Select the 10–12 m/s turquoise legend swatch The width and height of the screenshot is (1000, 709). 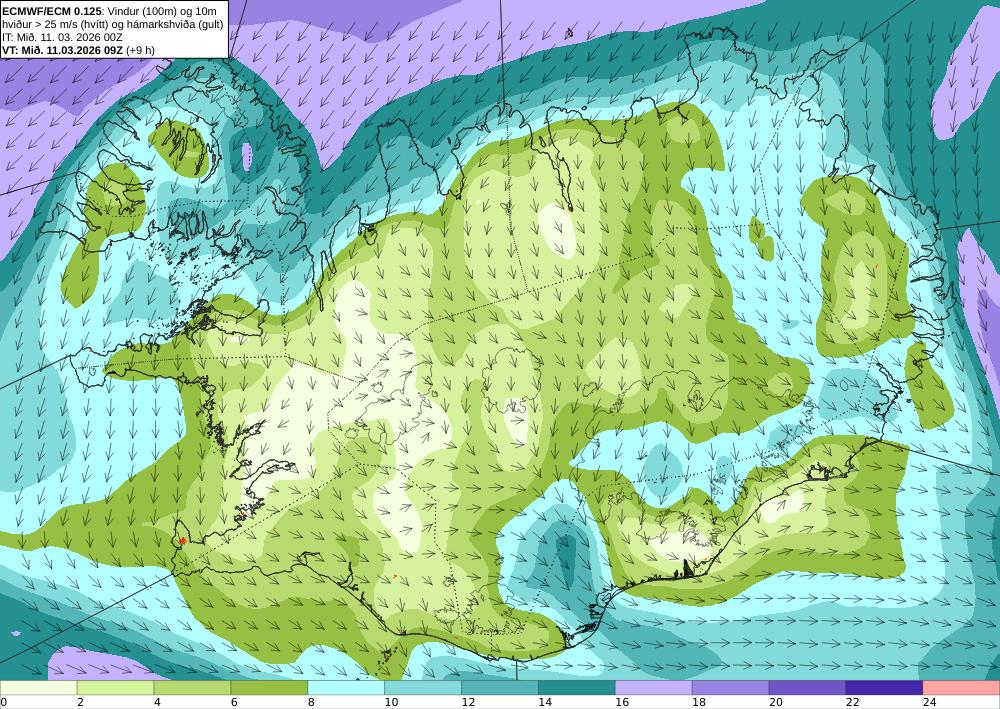click(x=423, y=688)
